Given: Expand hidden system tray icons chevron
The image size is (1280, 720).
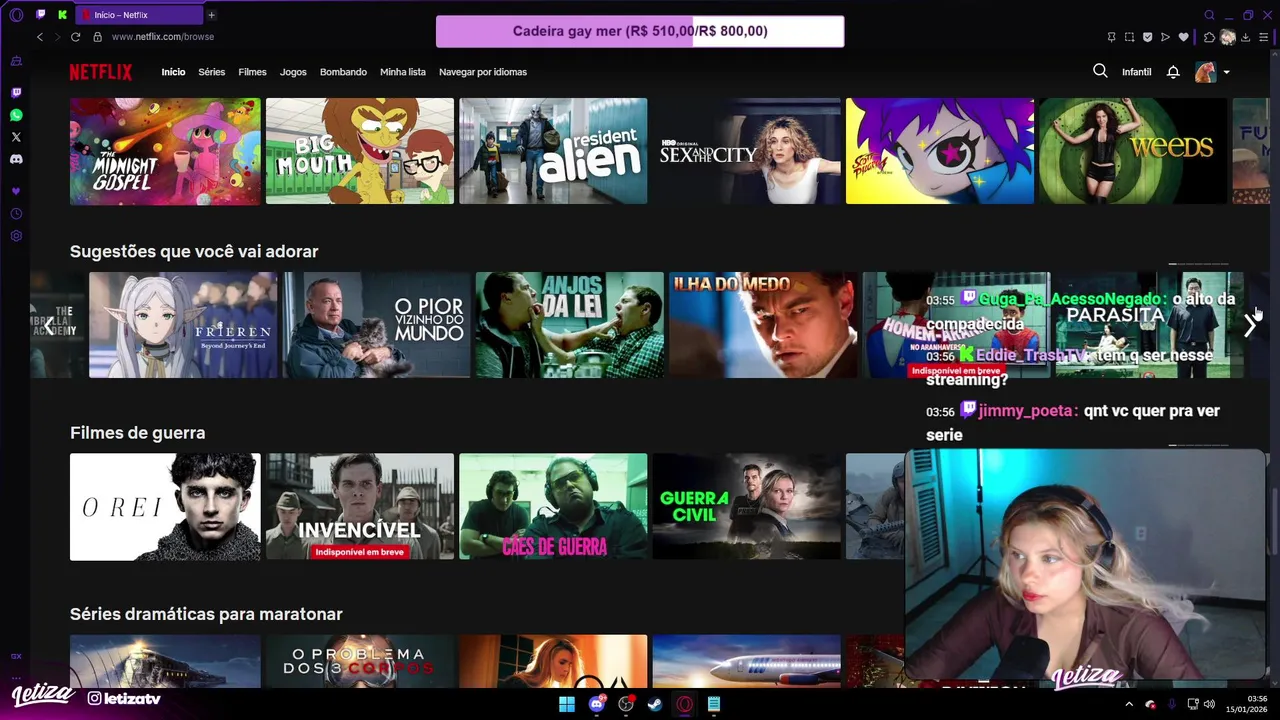Looking at the screenshot, I should pyautogui.click(x=1129, y=704).
